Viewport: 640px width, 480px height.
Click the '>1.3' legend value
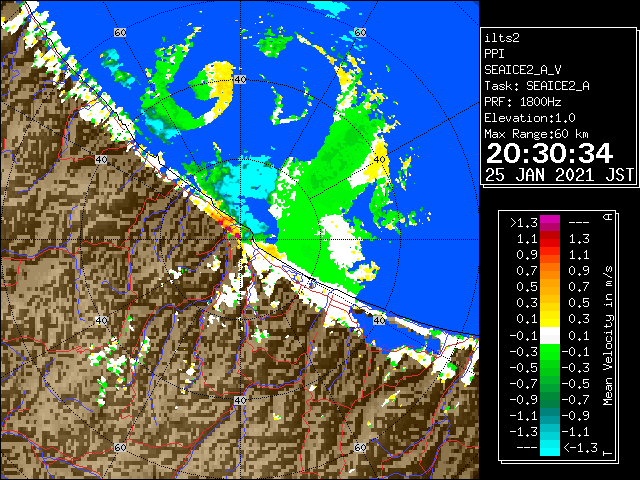tap(524, 223)
